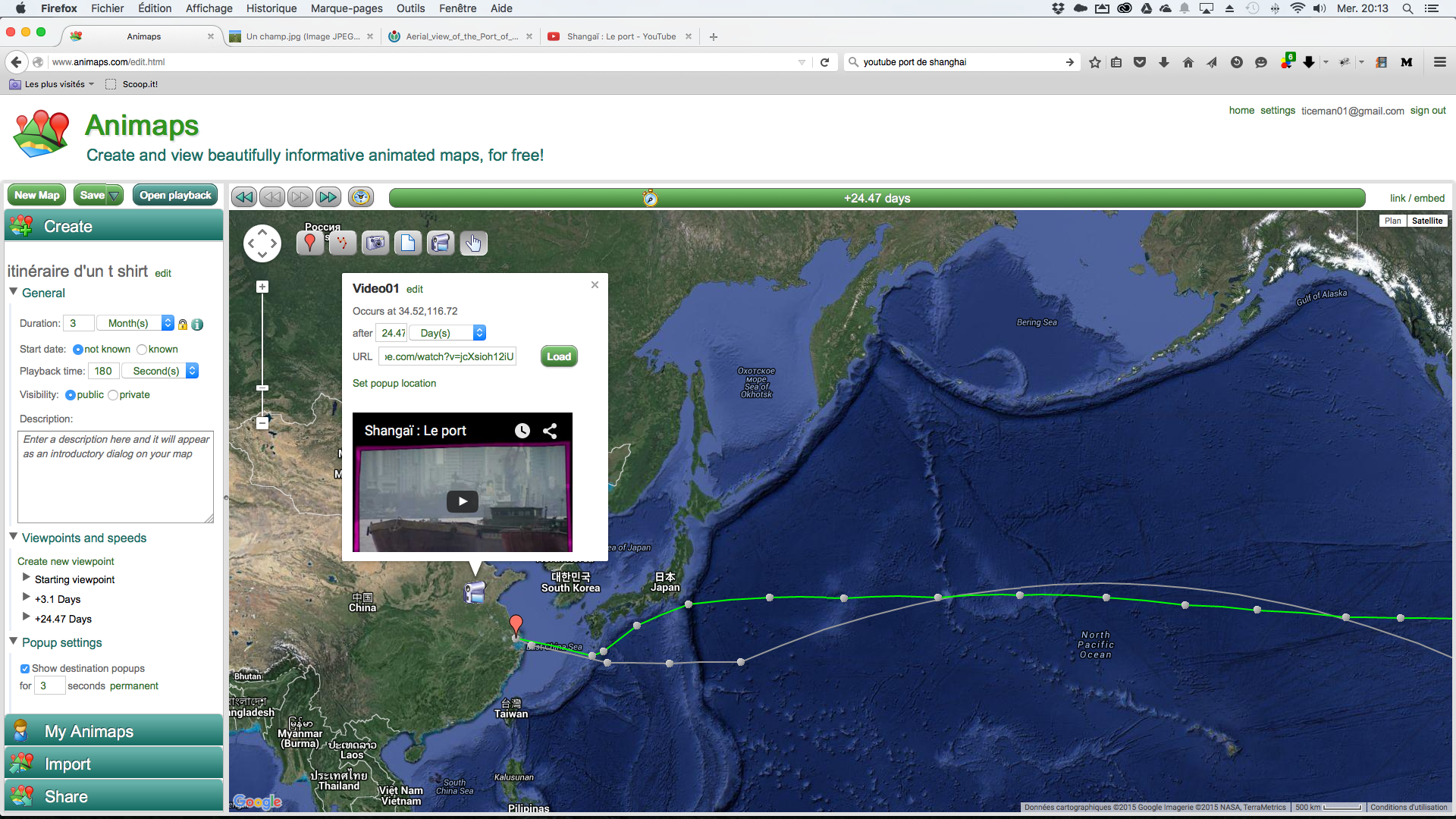Step backward in the animation
Screen dimensions: 1456x819
(x=272, y=197)
